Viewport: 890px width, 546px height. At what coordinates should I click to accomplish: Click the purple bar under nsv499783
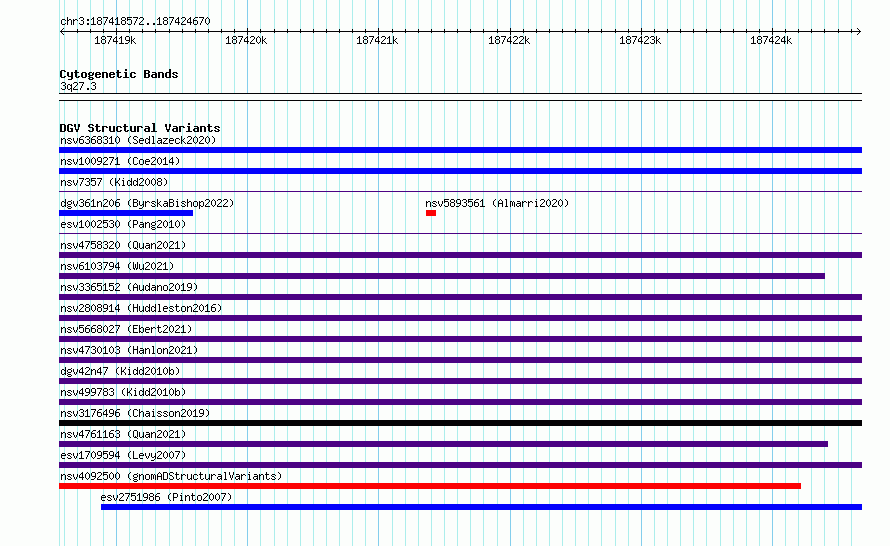point(460,402)
